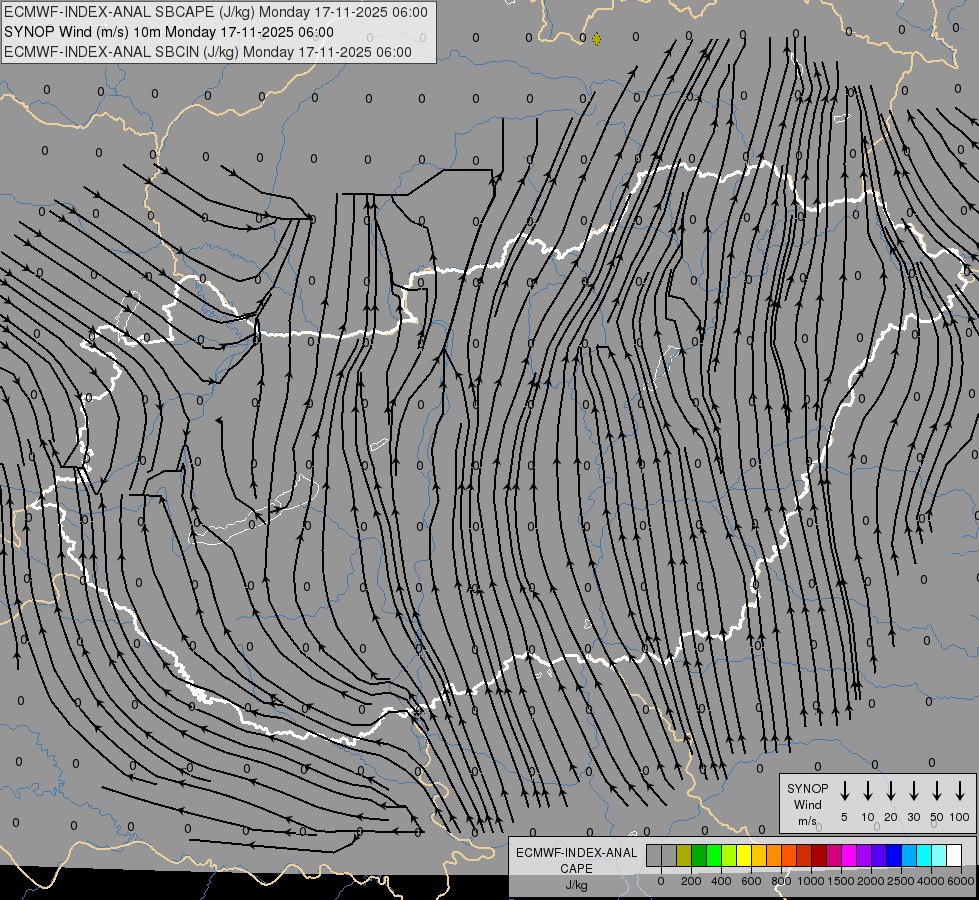Click the 10 label under wind arrows
Viewport: 979px width, 900px height.
pyautogui.click(x=868, y=817)
